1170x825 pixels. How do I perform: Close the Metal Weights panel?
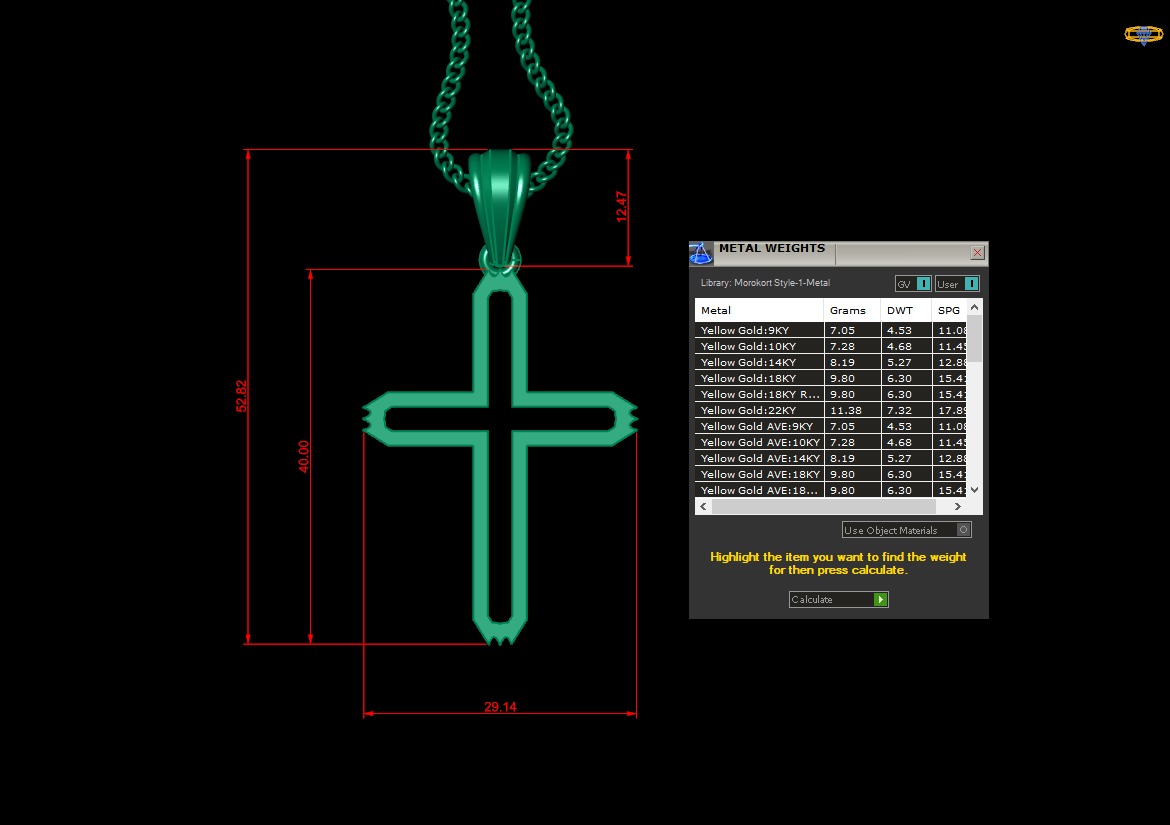tap(977, 253)
